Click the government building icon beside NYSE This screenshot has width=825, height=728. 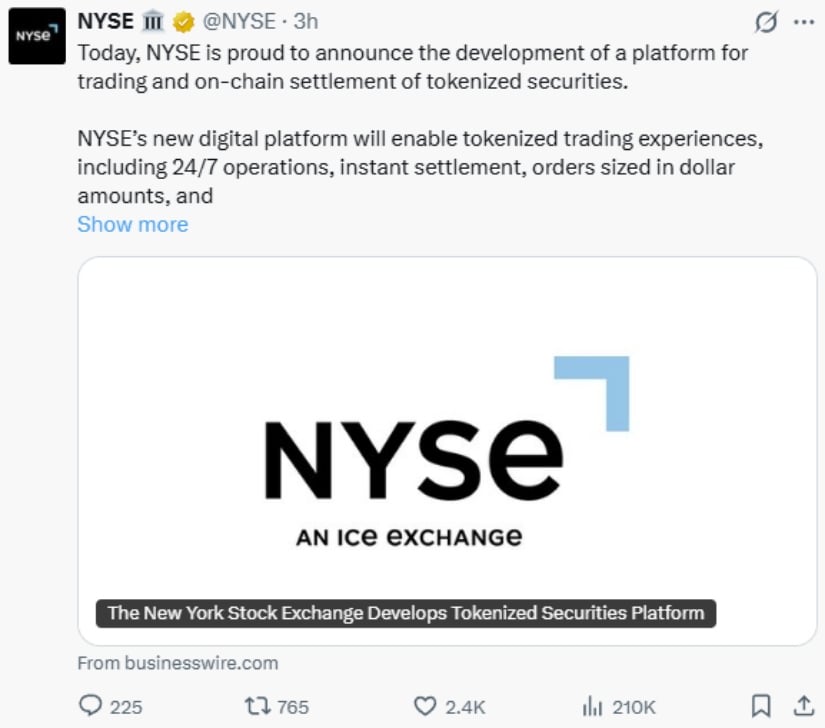click(153, 21)
